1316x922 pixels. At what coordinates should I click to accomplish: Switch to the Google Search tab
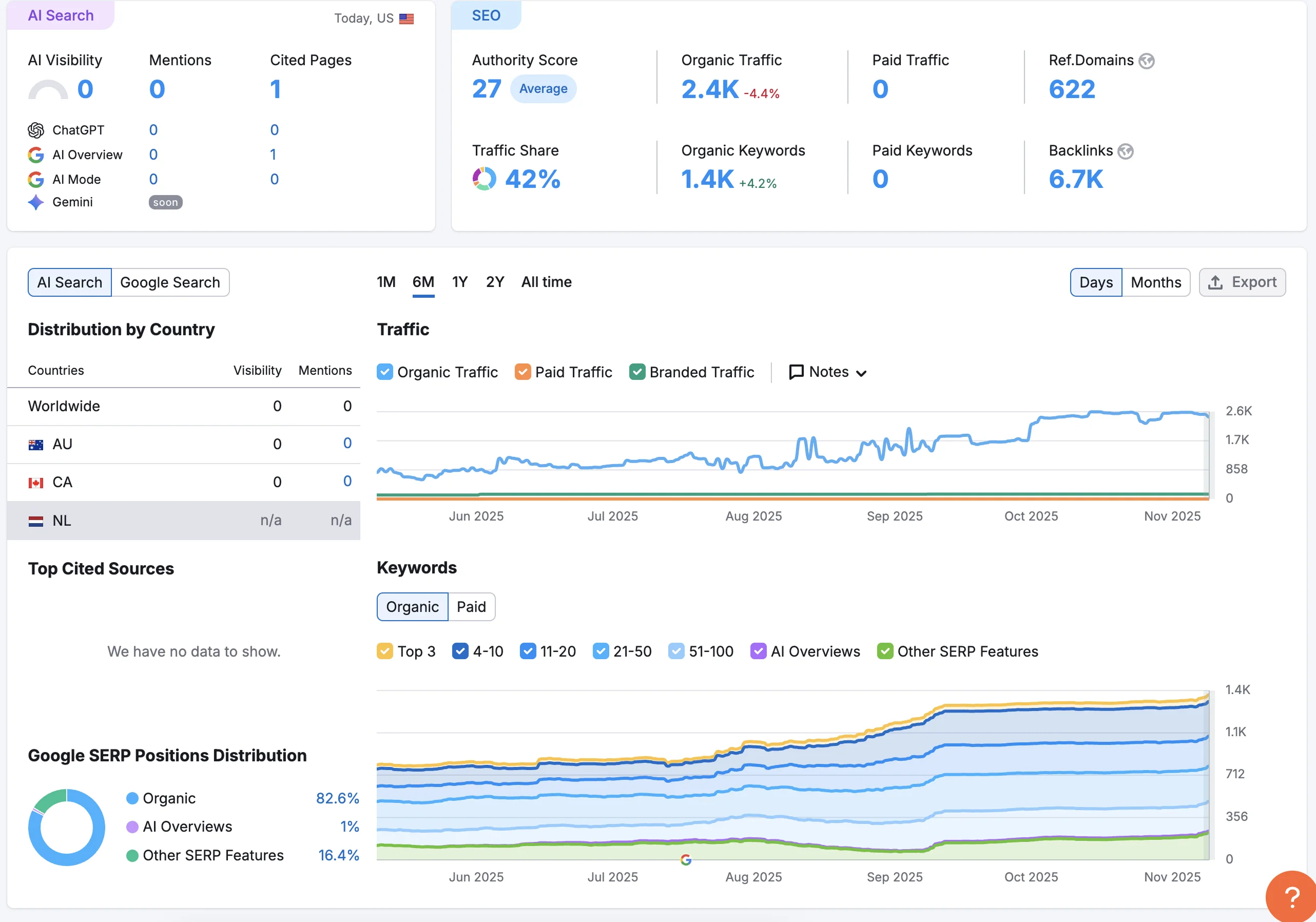coord(170,282)
